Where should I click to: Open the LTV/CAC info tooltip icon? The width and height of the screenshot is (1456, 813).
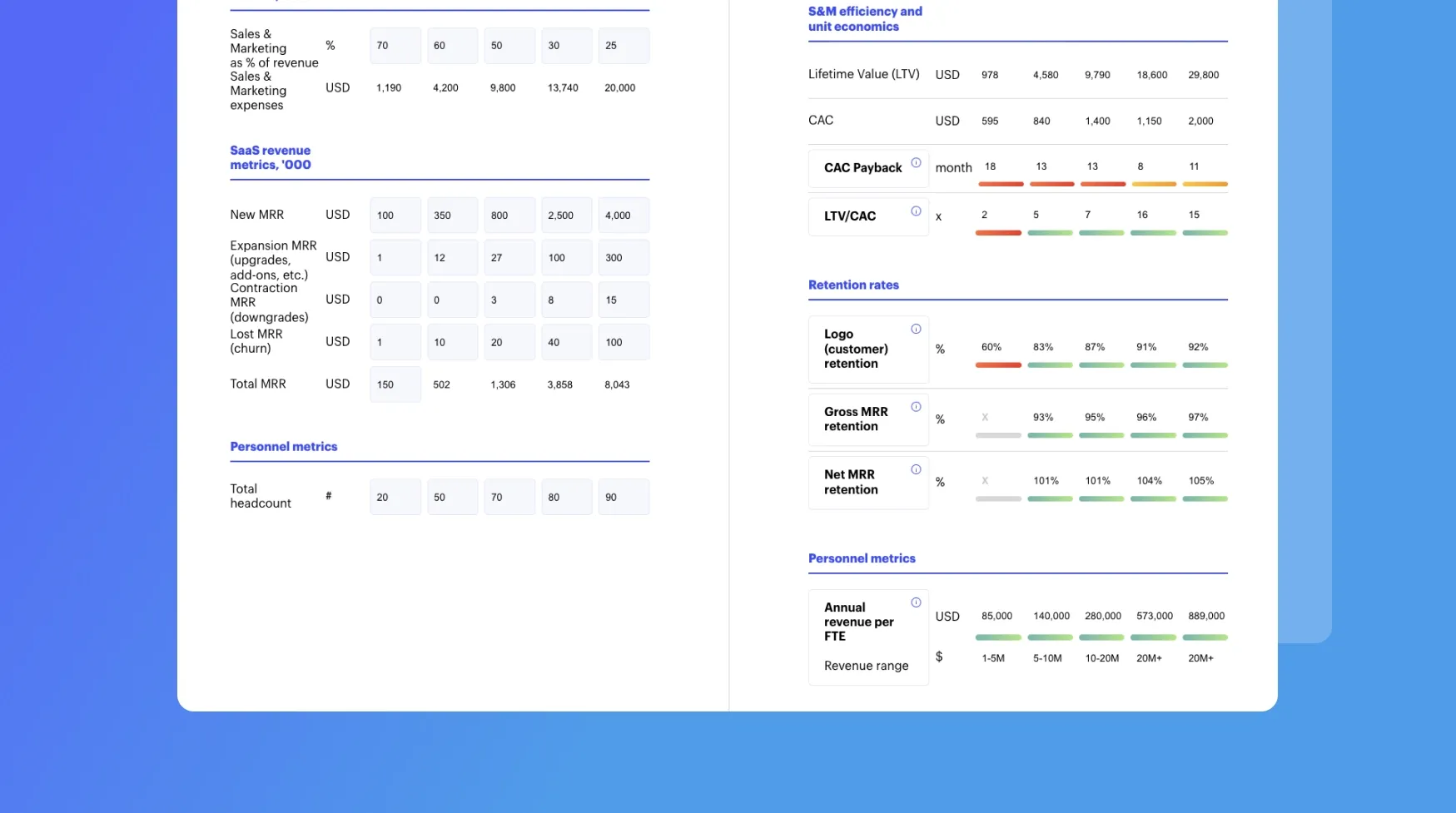(916, 211)
